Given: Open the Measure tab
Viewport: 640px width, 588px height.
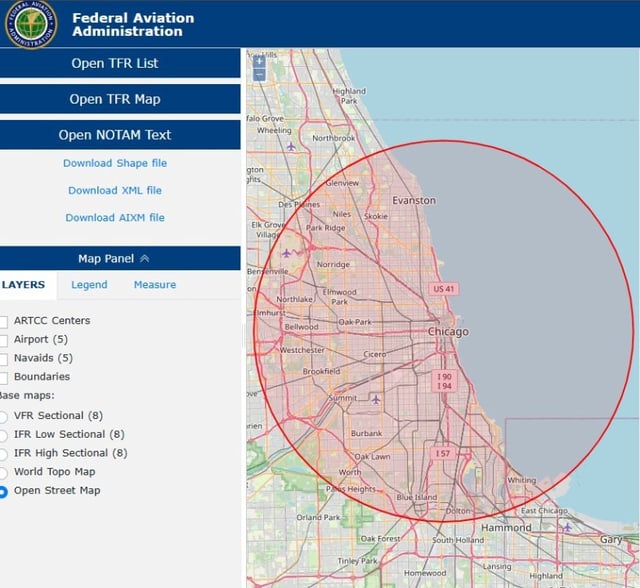Looking at the screenshot, I should tap(154, 285).
